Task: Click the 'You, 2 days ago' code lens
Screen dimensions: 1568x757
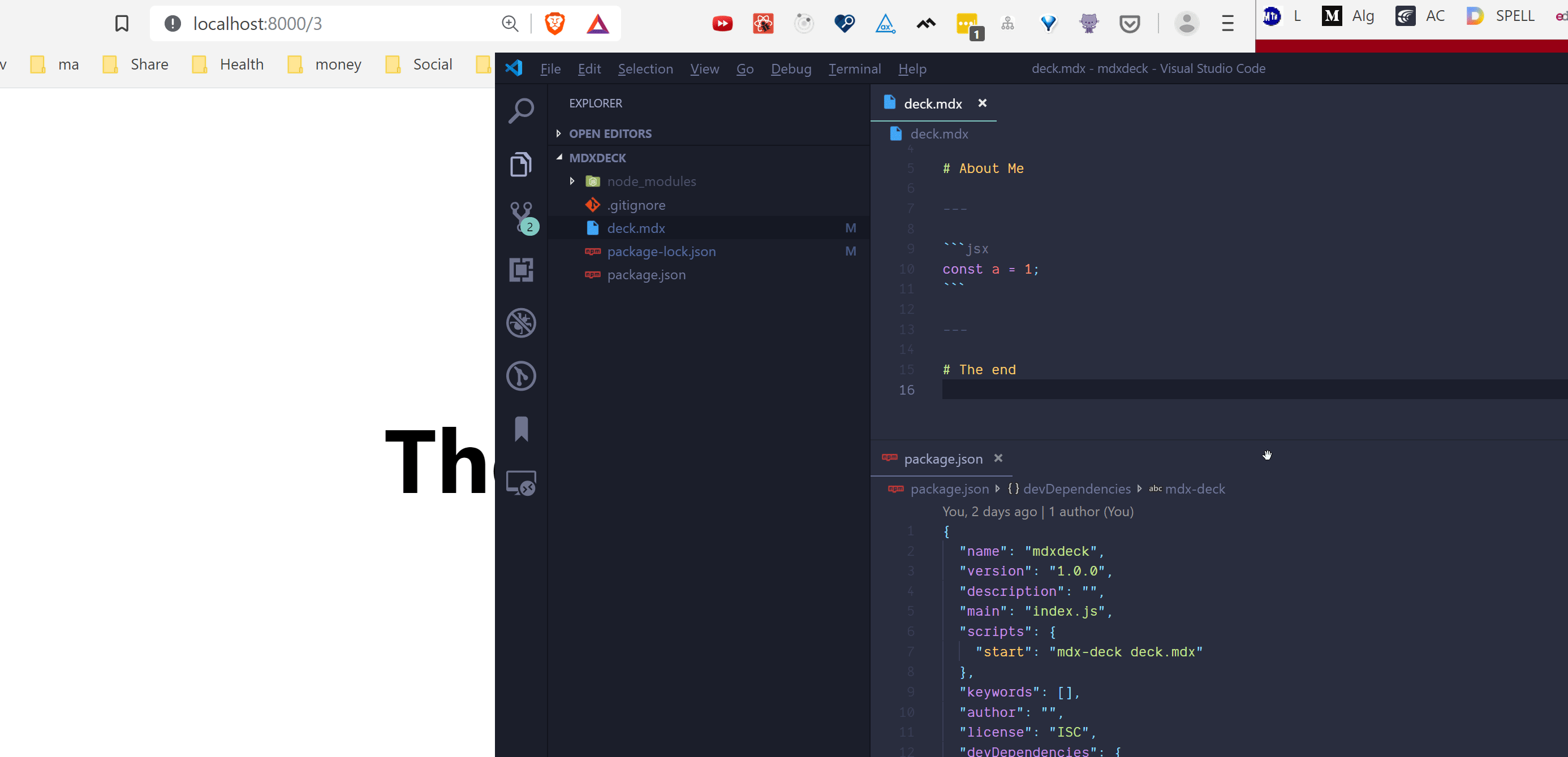Action: (1038, 512)
